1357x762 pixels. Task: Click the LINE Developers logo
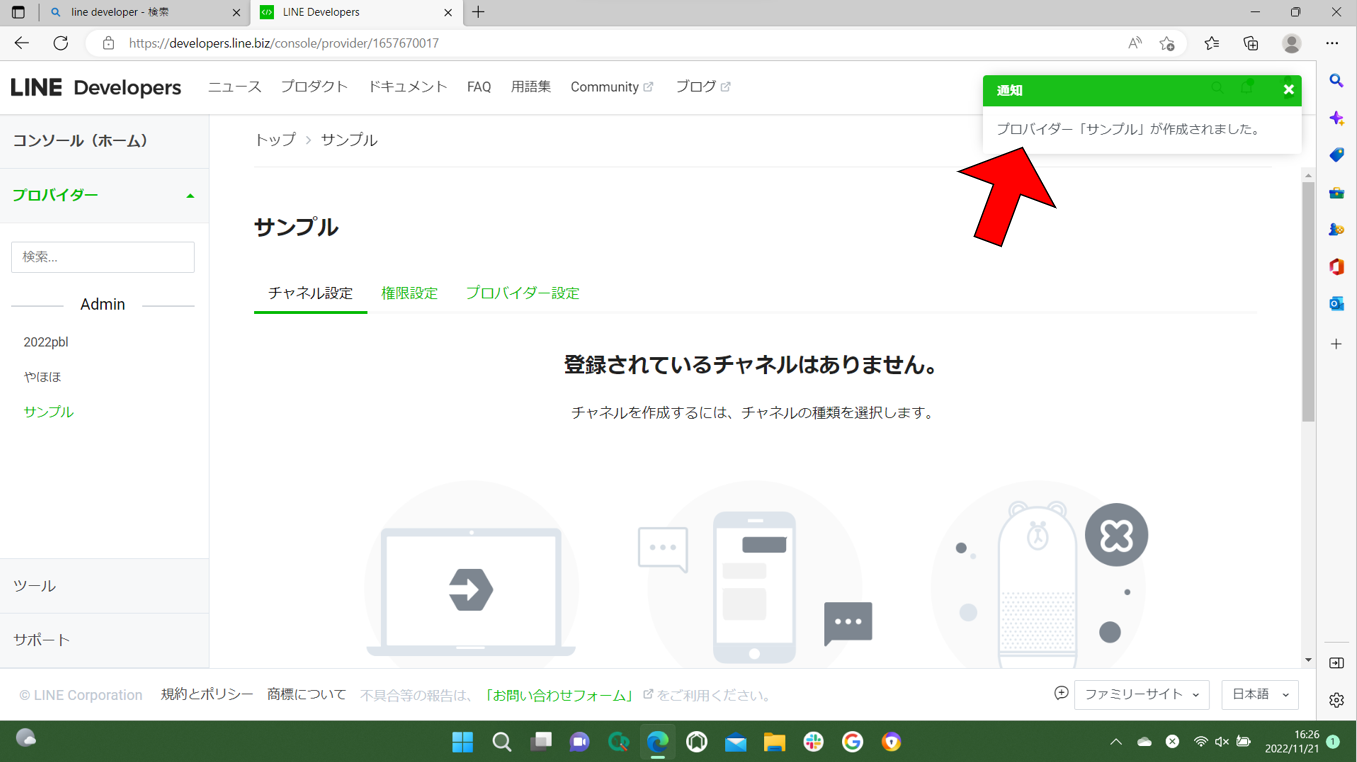pyautogui.click(x=96, y=87)
